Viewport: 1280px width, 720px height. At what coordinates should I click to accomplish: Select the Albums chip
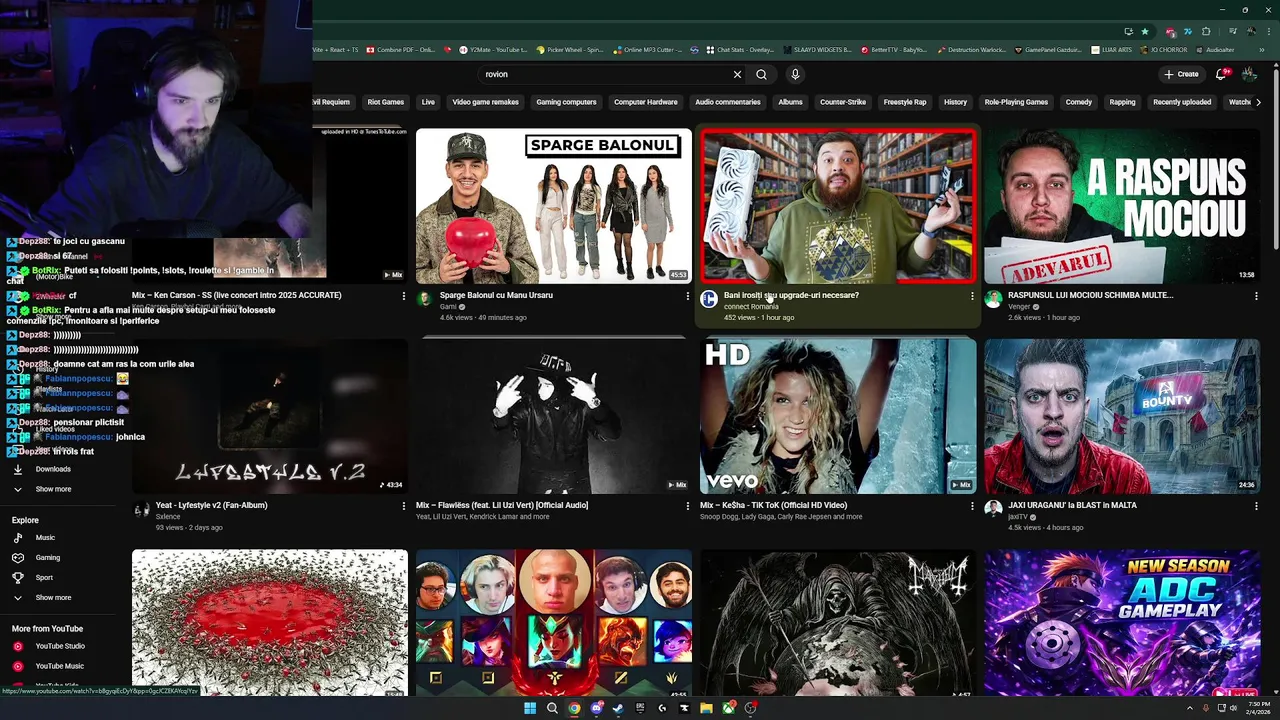coord(790,102)
